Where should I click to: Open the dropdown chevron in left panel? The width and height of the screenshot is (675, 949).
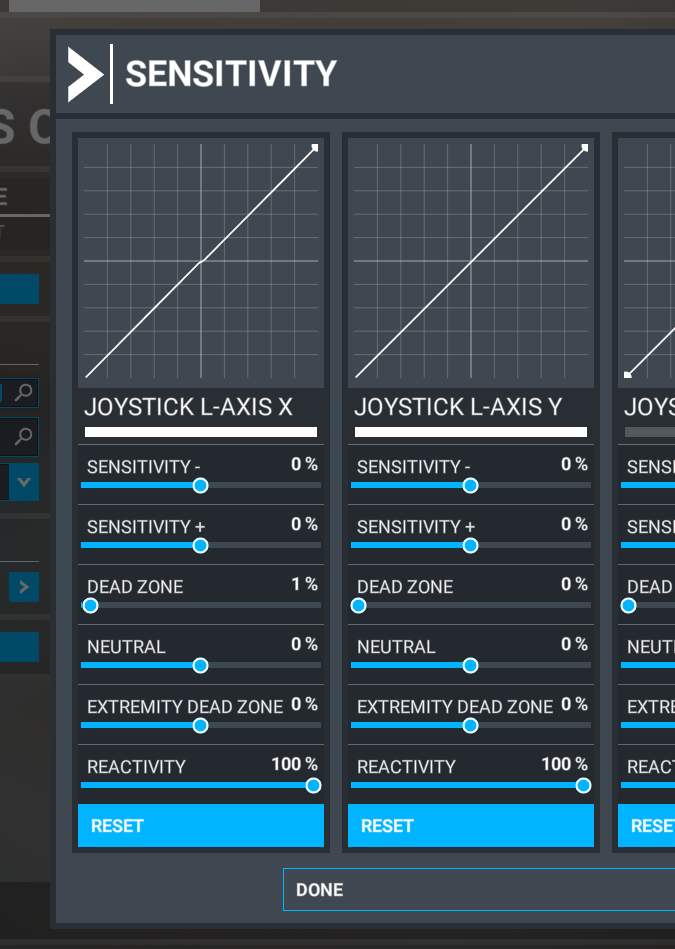point(24,482)
